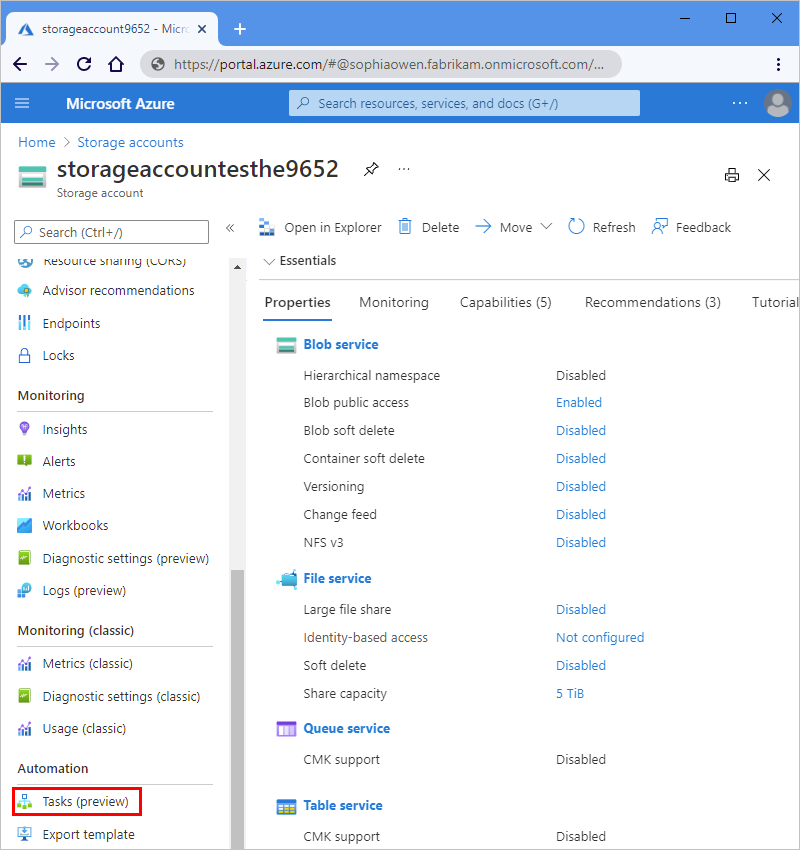Image resolution: width=800 pixels, height=850 pixels.
Task: Open Diagnostic settings (preview)
Action: pyautogui.click(x=126, y=558)
